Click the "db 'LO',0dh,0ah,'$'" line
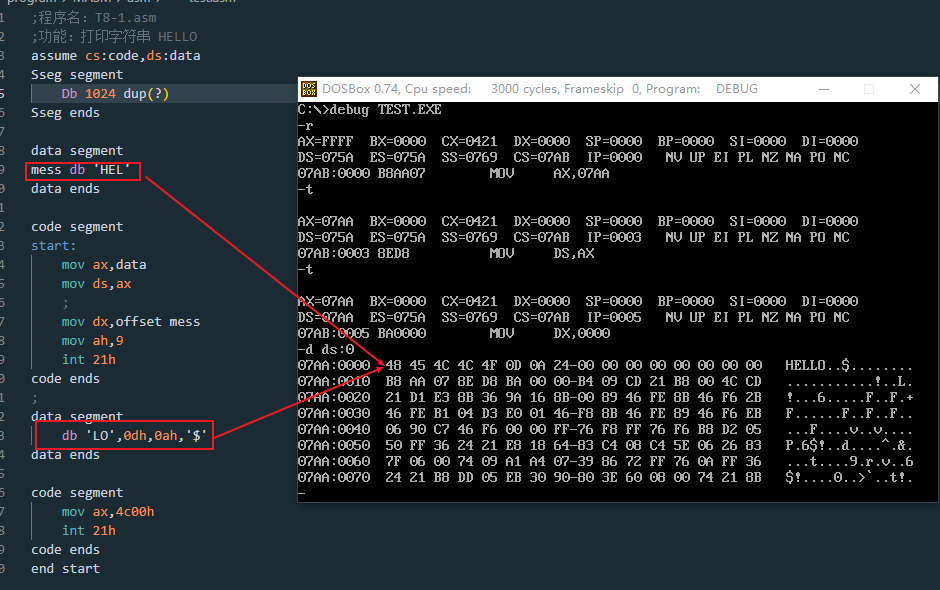Image resolution: width=940 pixels, height=590 pixels. pos(134,435)
